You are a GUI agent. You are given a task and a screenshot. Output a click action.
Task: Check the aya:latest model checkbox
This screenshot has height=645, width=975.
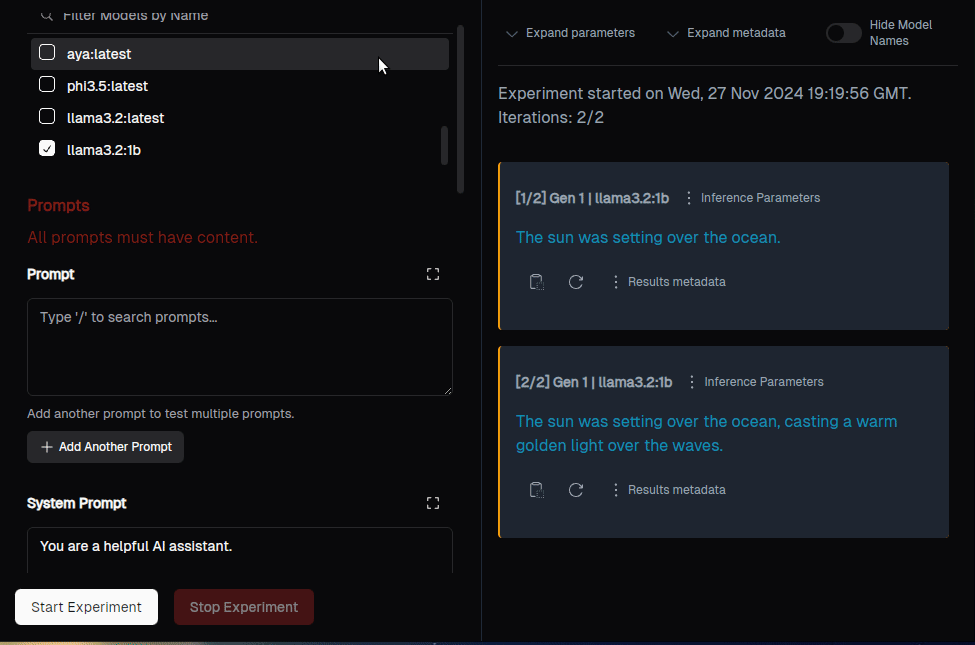(47, 52)
